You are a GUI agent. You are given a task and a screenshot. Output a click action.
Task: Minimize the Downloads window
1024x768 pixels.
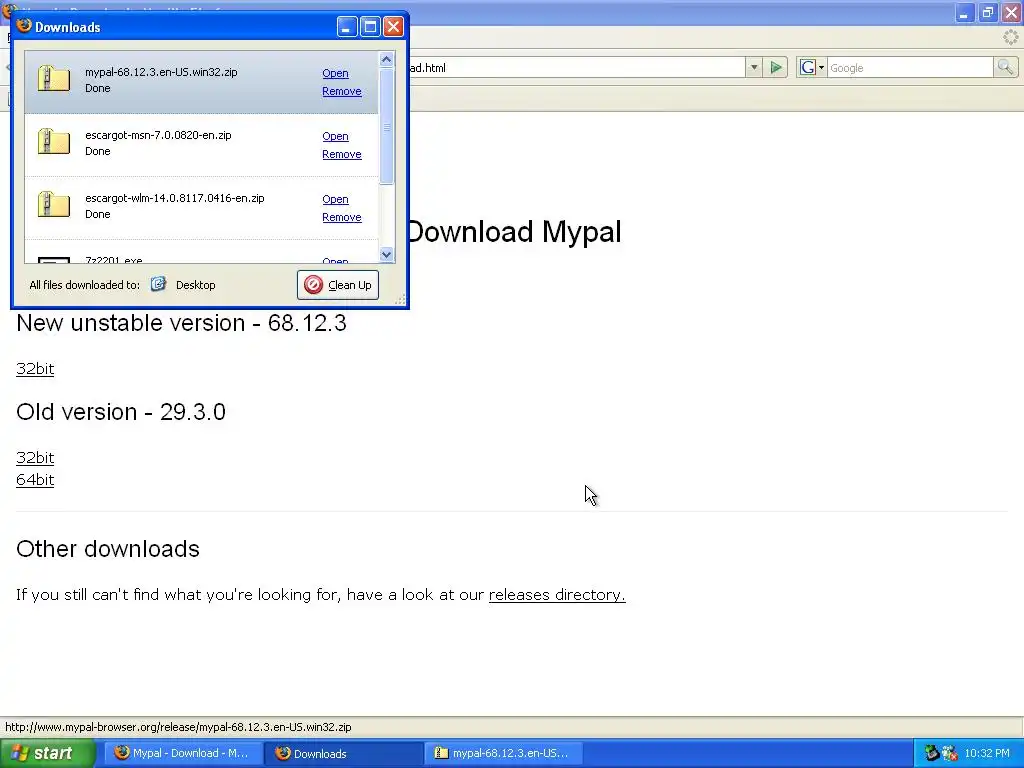coord(347,27)
